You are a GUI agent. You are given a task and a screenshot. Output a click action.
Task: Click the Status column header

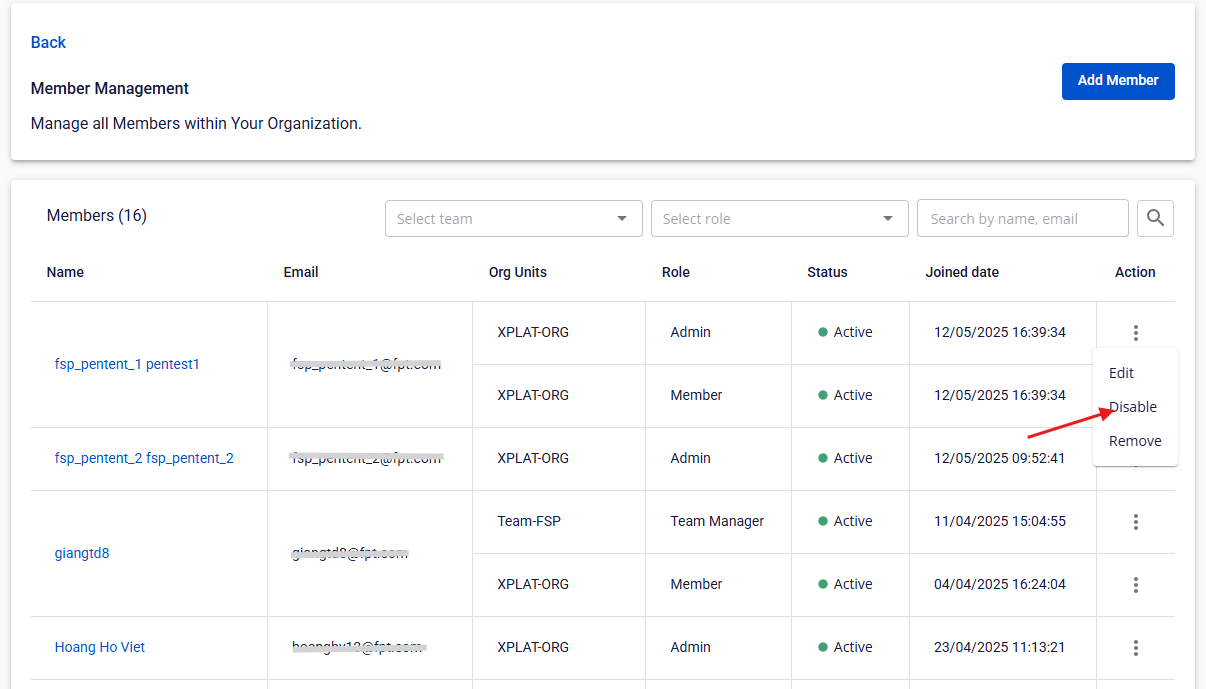click(827, 272)
